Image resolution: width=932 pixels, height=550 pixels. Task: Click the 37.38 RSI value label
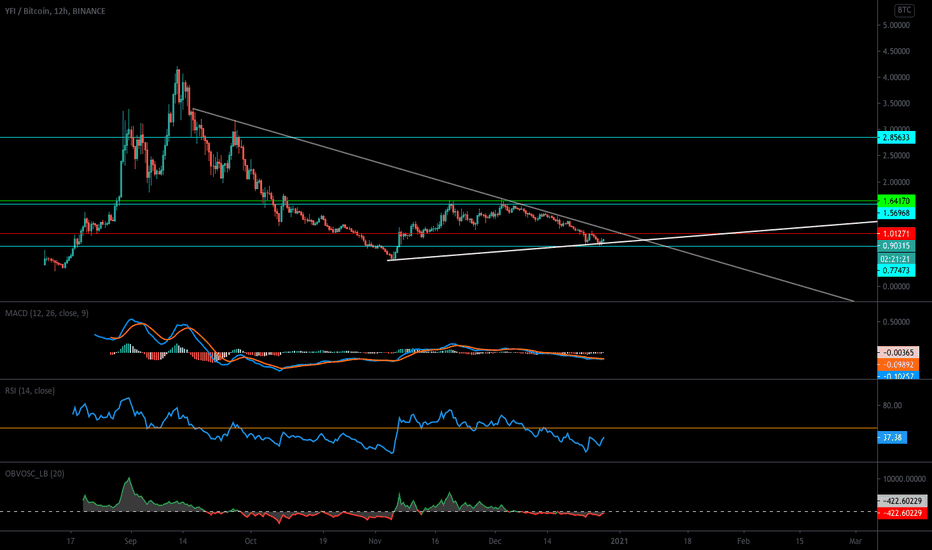coord(892,438)
